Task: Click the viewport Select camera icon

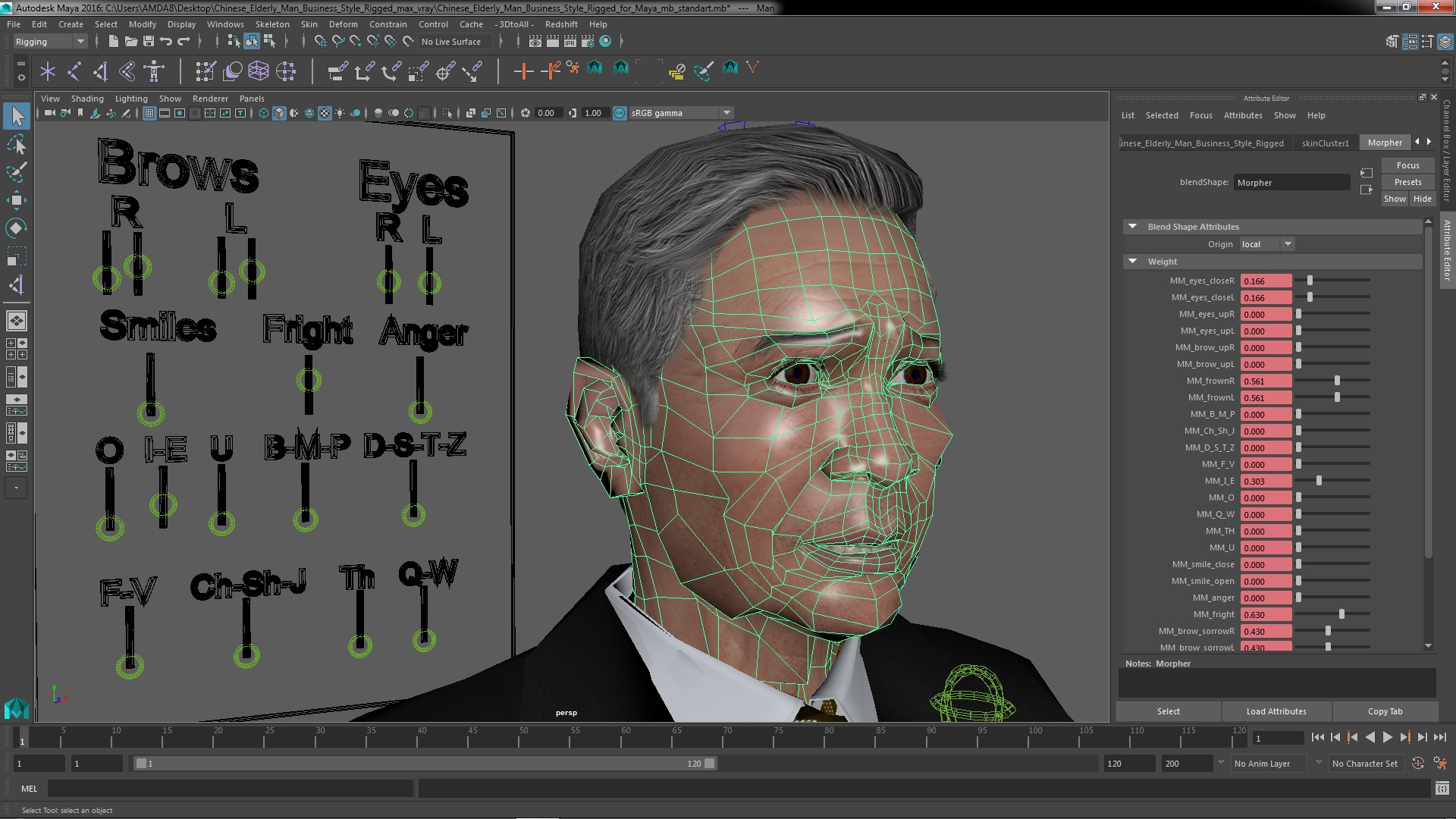Action: tap(49, 113)
